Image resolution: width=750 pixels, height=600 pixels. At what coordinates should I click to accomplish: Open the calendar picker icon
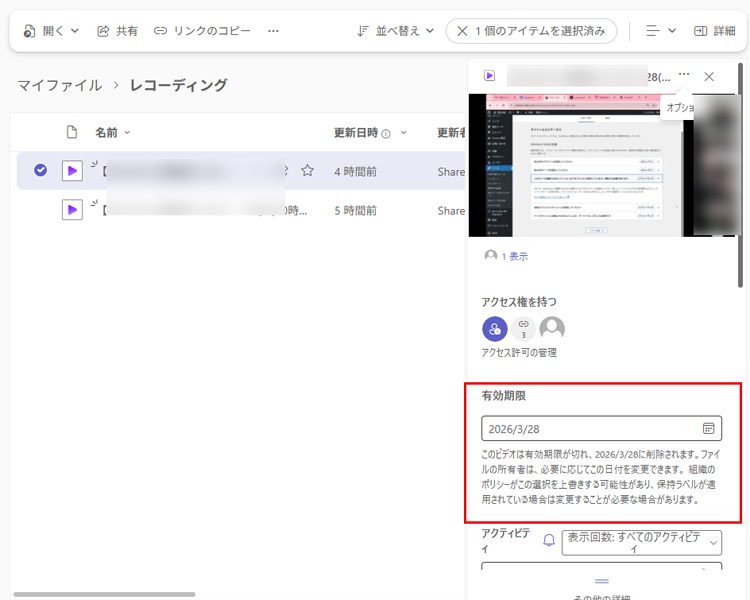coord(708,428)
